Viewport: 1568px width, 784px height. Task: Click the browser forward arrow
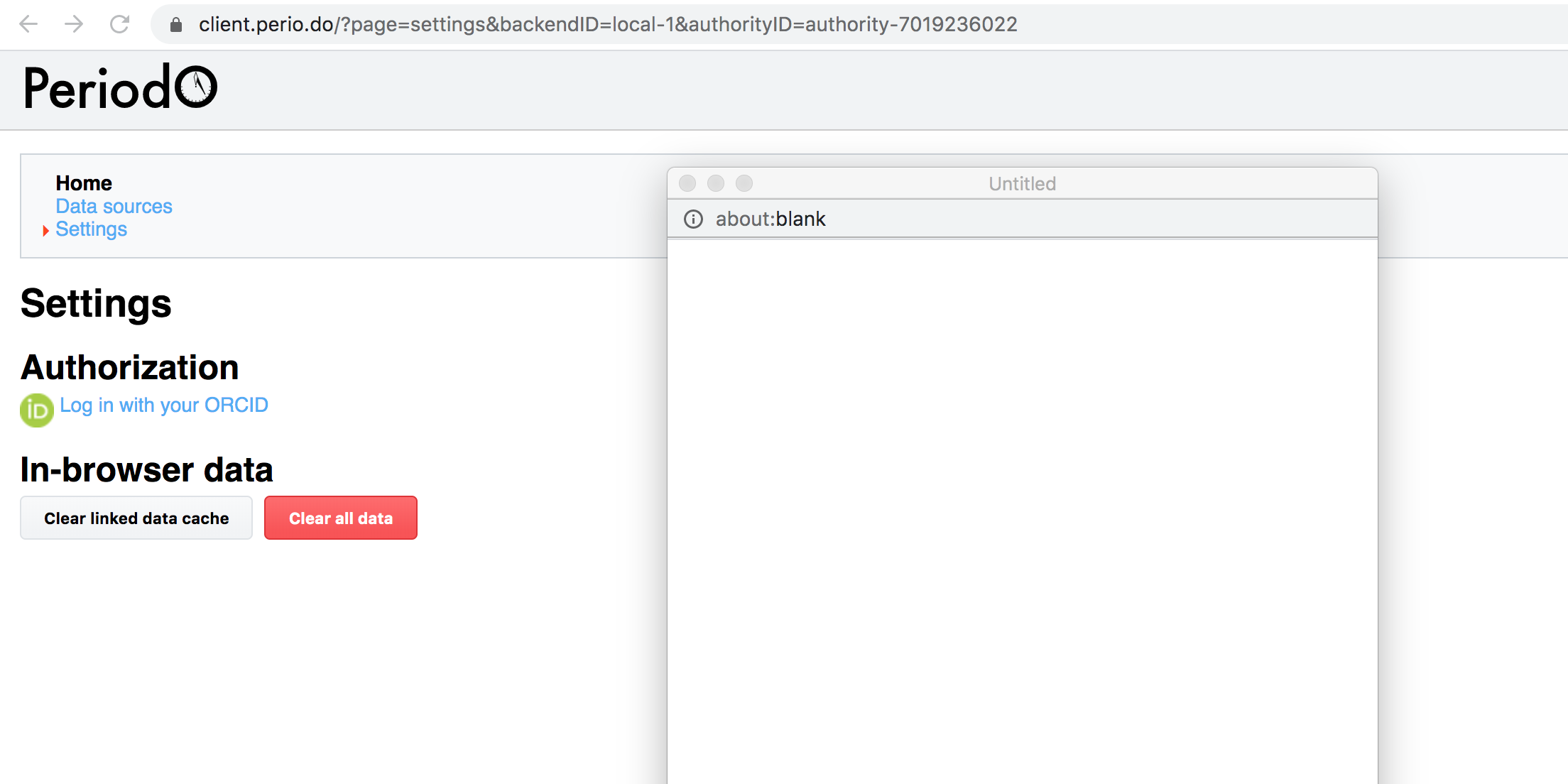[73, 24]
